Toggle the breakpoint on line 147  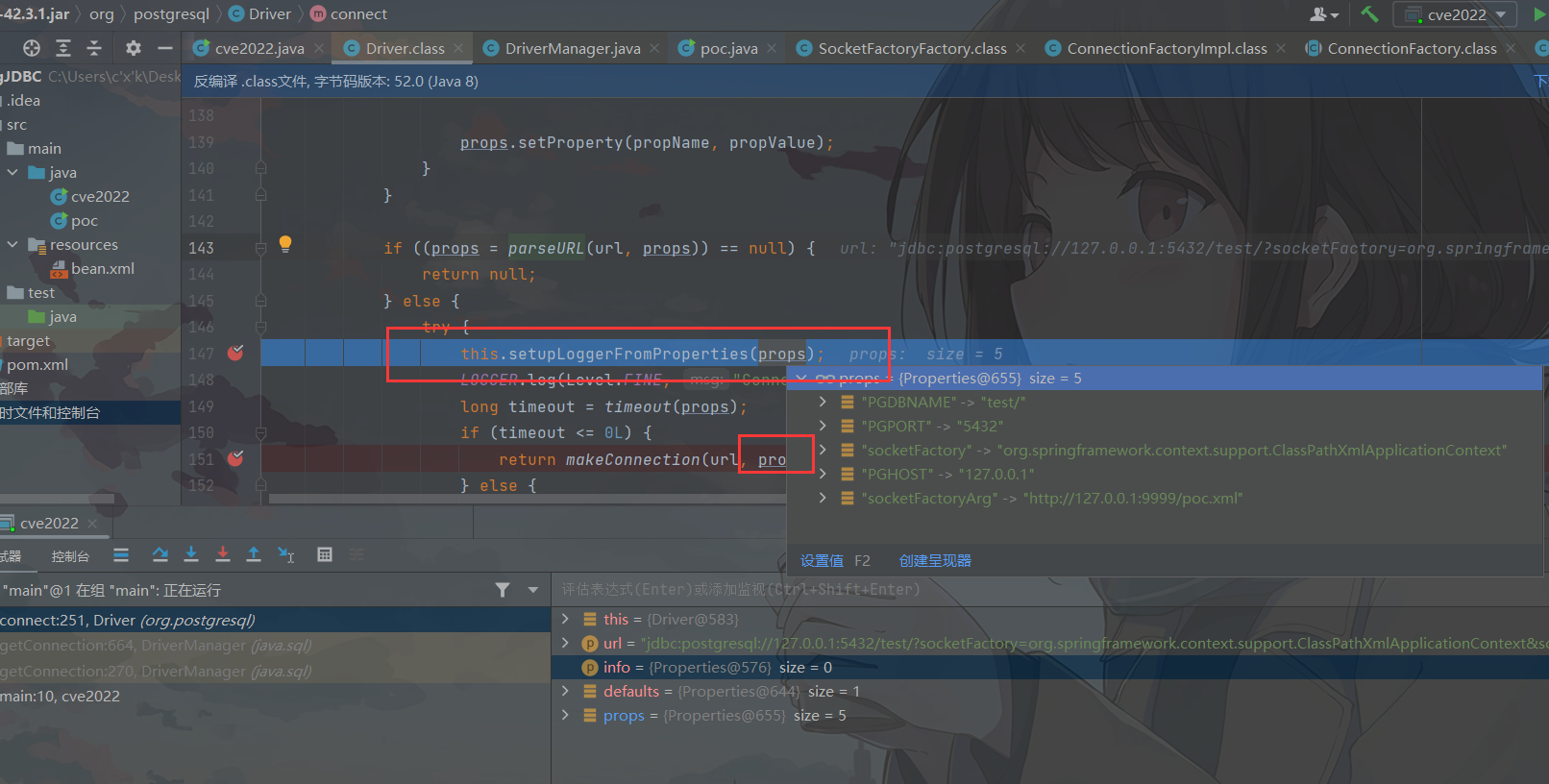coord(235,353)
